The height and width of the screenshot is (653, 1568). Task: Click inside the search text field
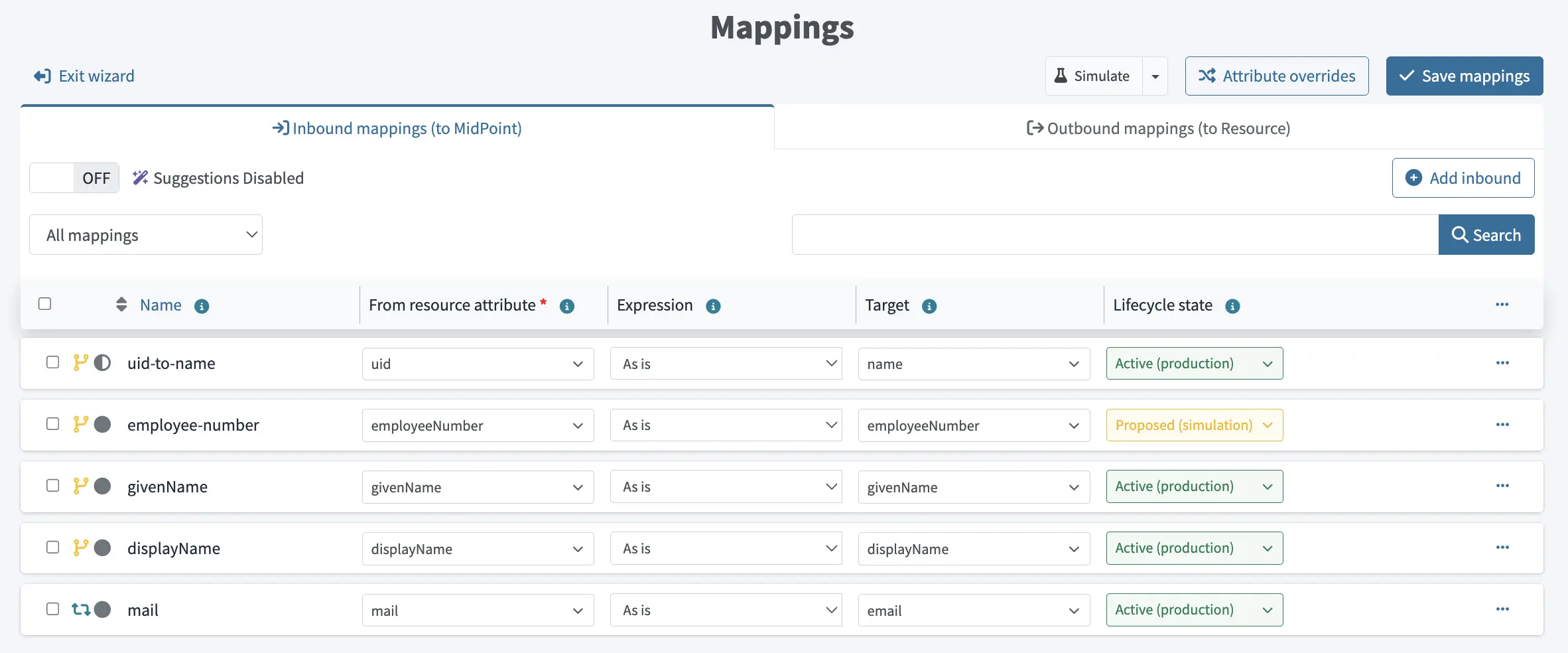click(1113, 234)
